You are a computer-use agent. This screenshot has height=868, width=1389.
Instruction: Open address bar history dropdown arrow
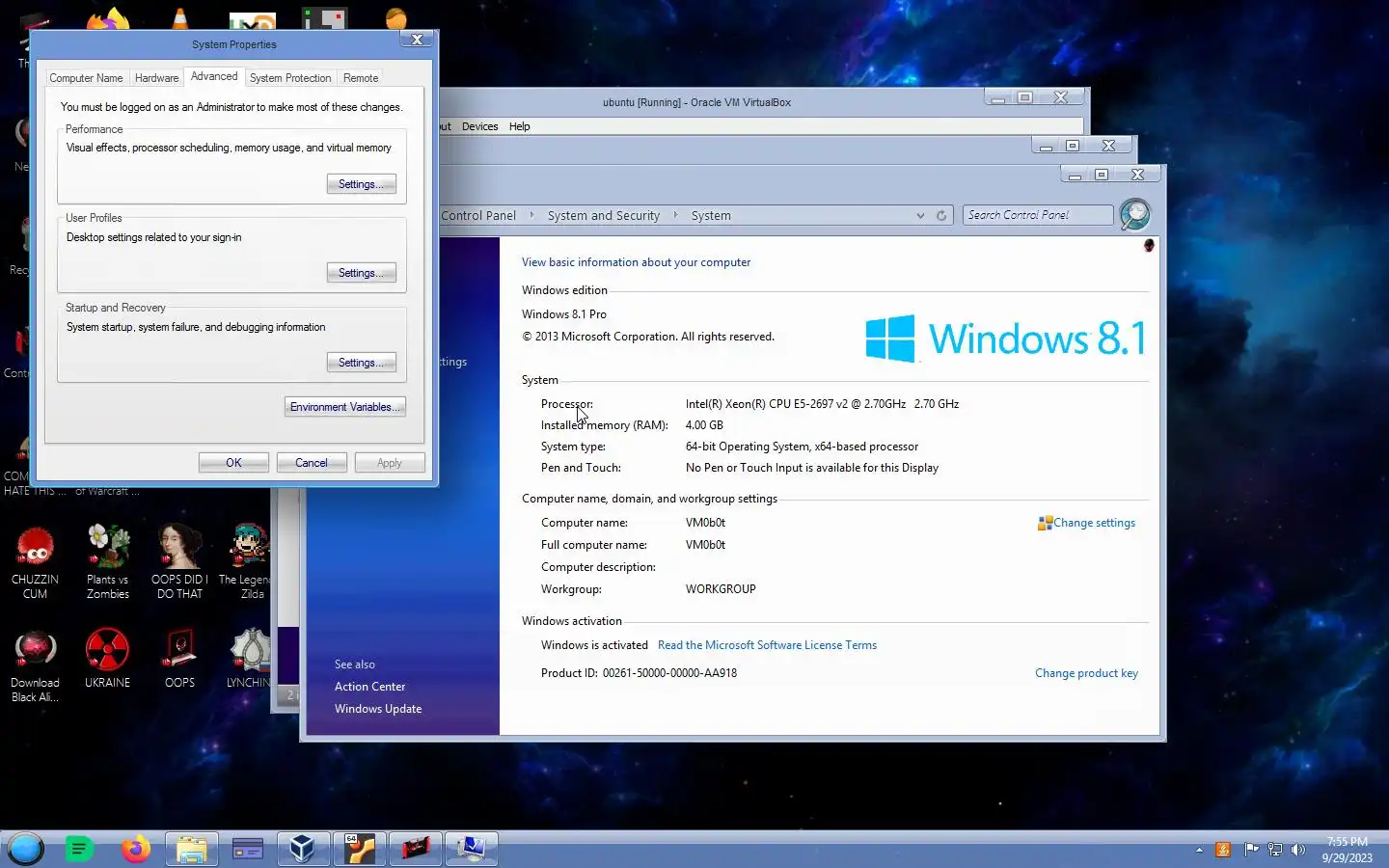pos(920,216)
